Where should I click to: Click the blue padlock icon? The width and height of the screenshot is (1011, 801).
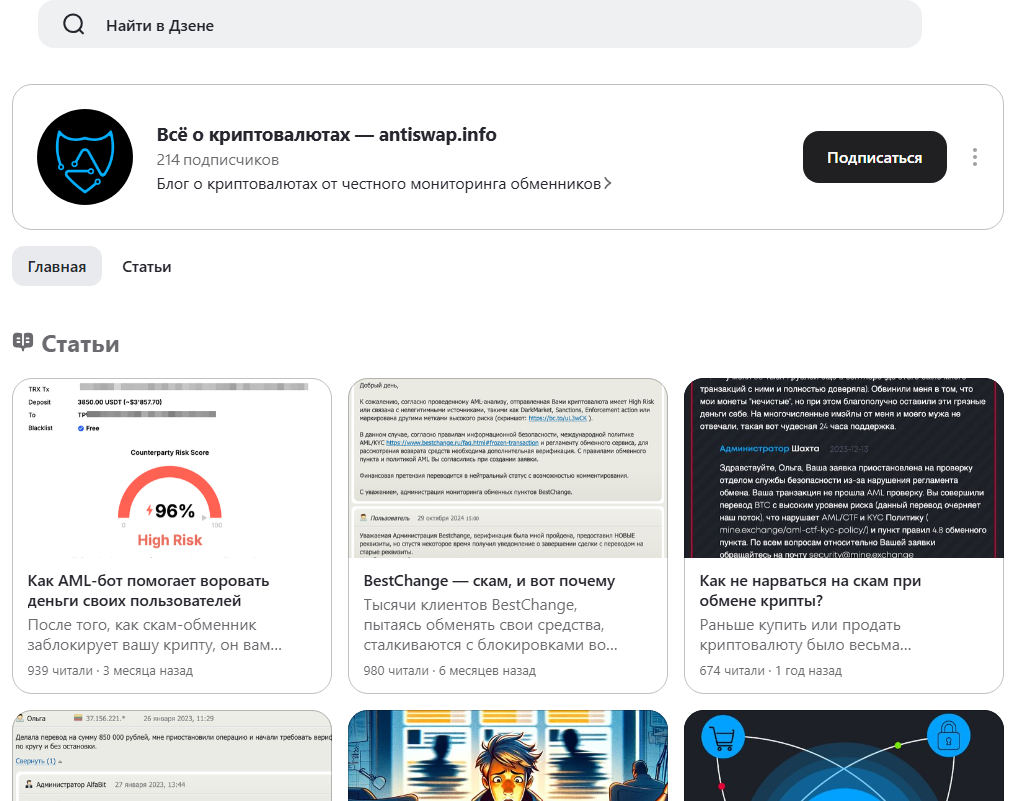coord(948,735)
